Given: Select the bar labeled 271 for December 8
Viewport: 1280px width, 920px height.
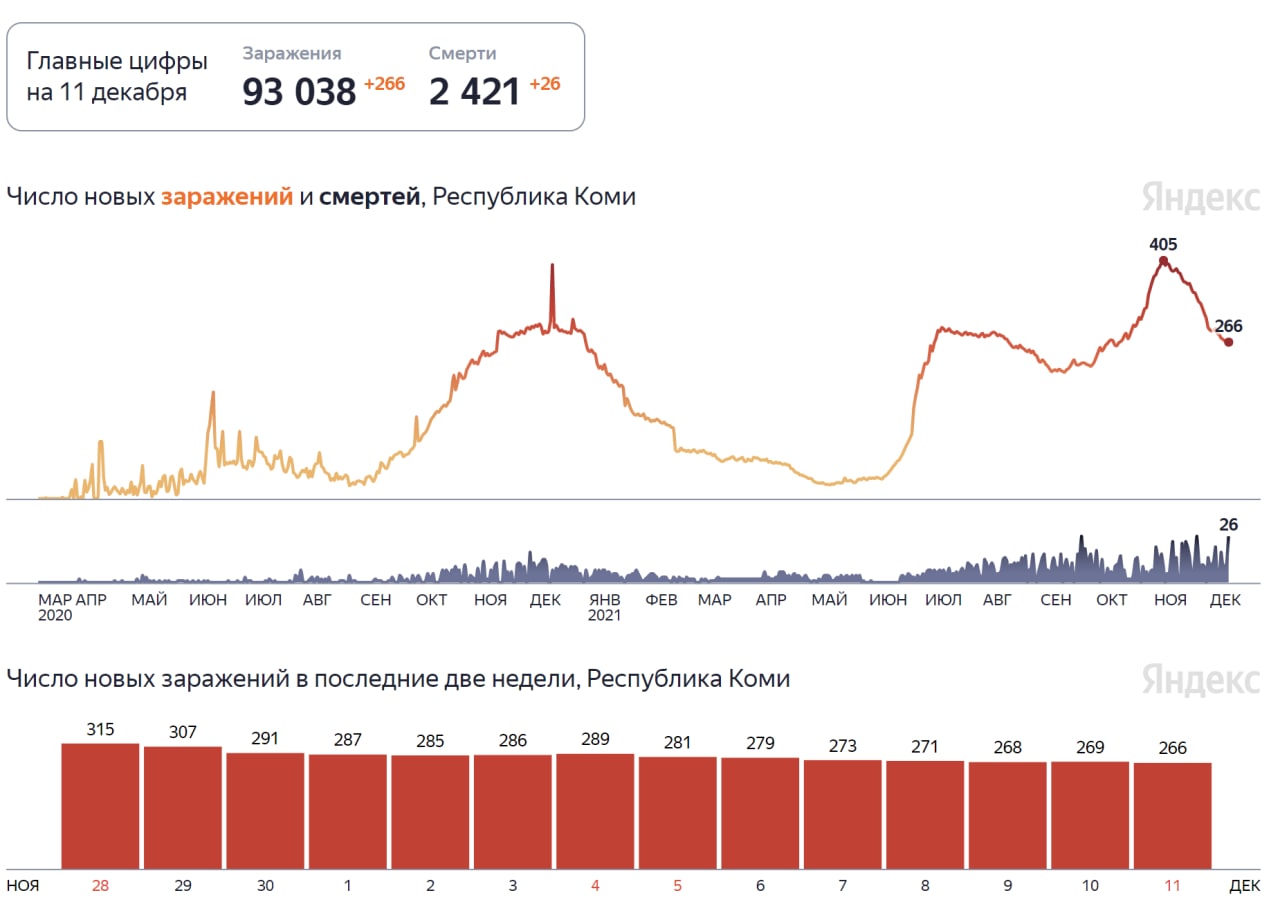Looking at the screenshot, I should (x=925, y=815).
